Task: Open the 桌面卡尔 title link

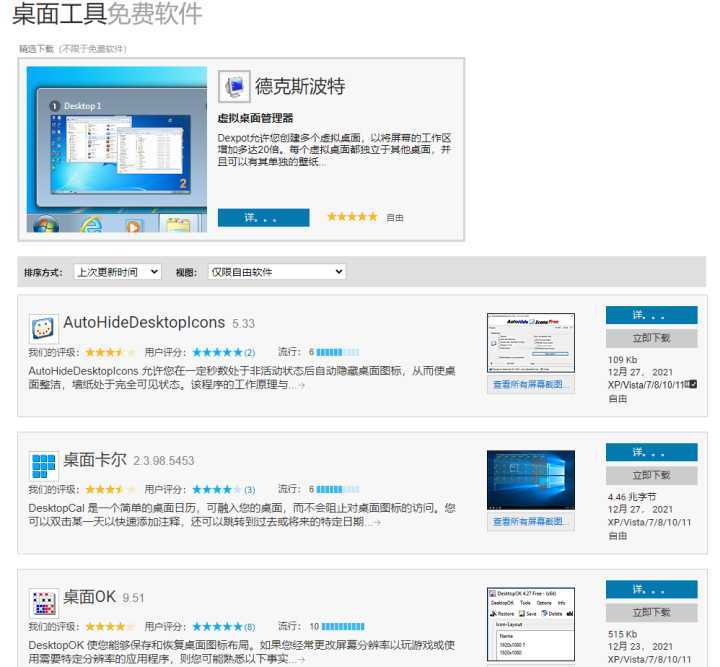Action: click(x=95, y=460)
